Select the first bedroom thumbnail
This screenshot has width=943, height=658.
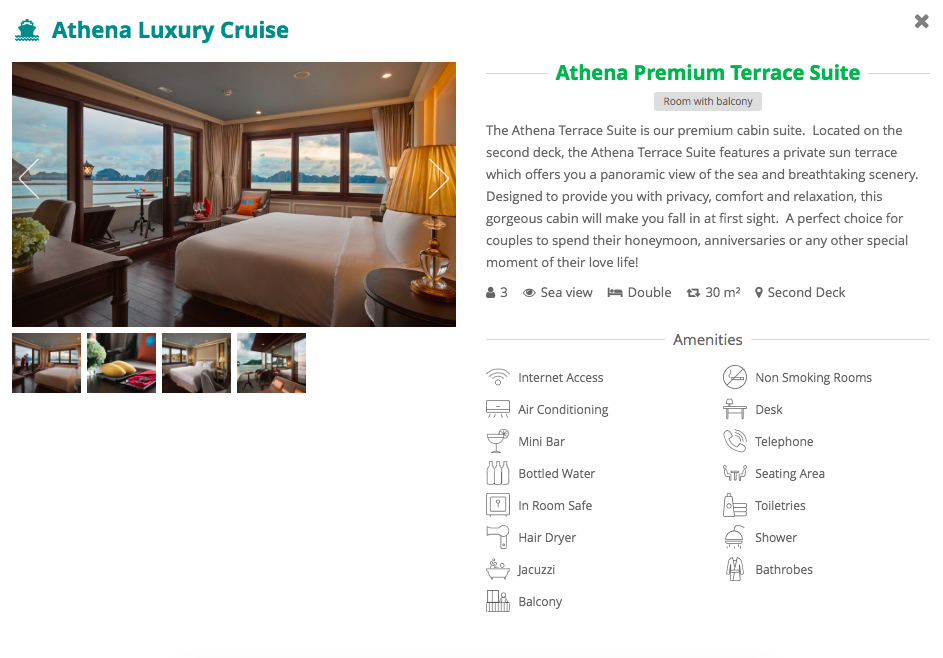click(x=46, y=363)
